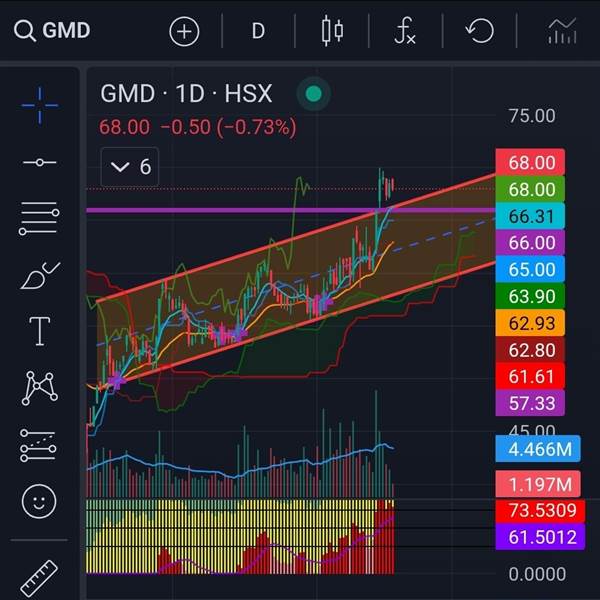Open the Fibonacci retracement lines tool
Image resolution: width=600 pixels, height=600 pixels.
pyautogui.click(x=39, y=218)
